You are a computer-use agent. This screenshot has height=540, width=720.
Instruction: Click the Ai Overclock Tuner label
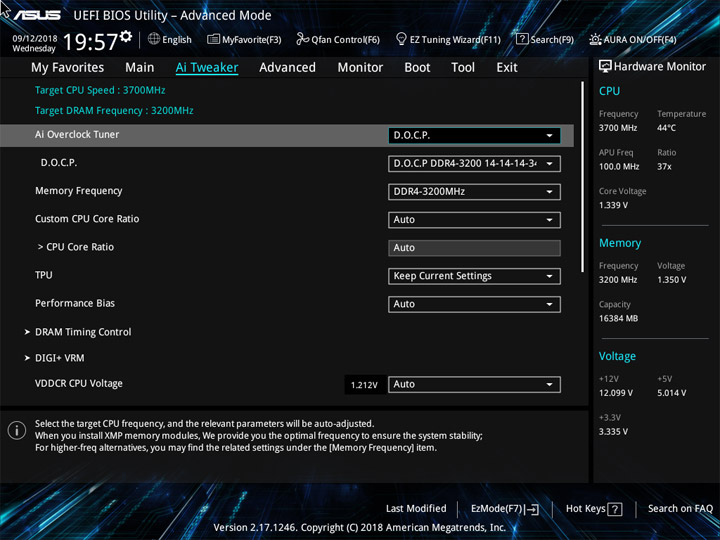[77, 135]
